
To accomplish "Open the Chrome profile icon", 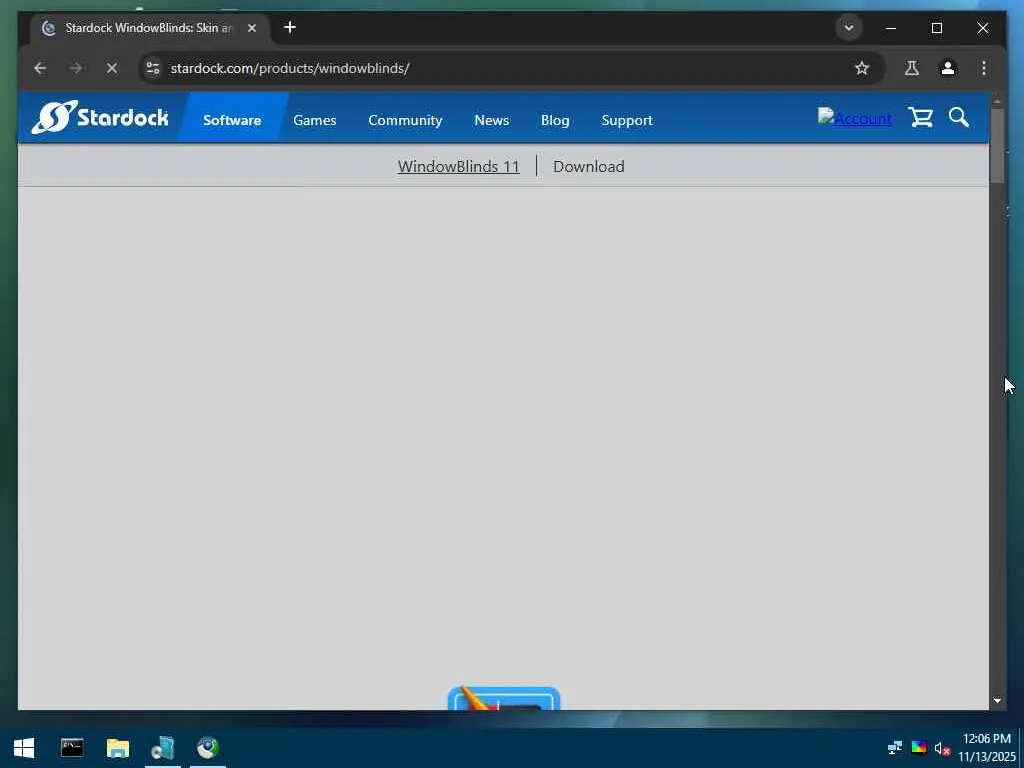I will coord(948,68).
